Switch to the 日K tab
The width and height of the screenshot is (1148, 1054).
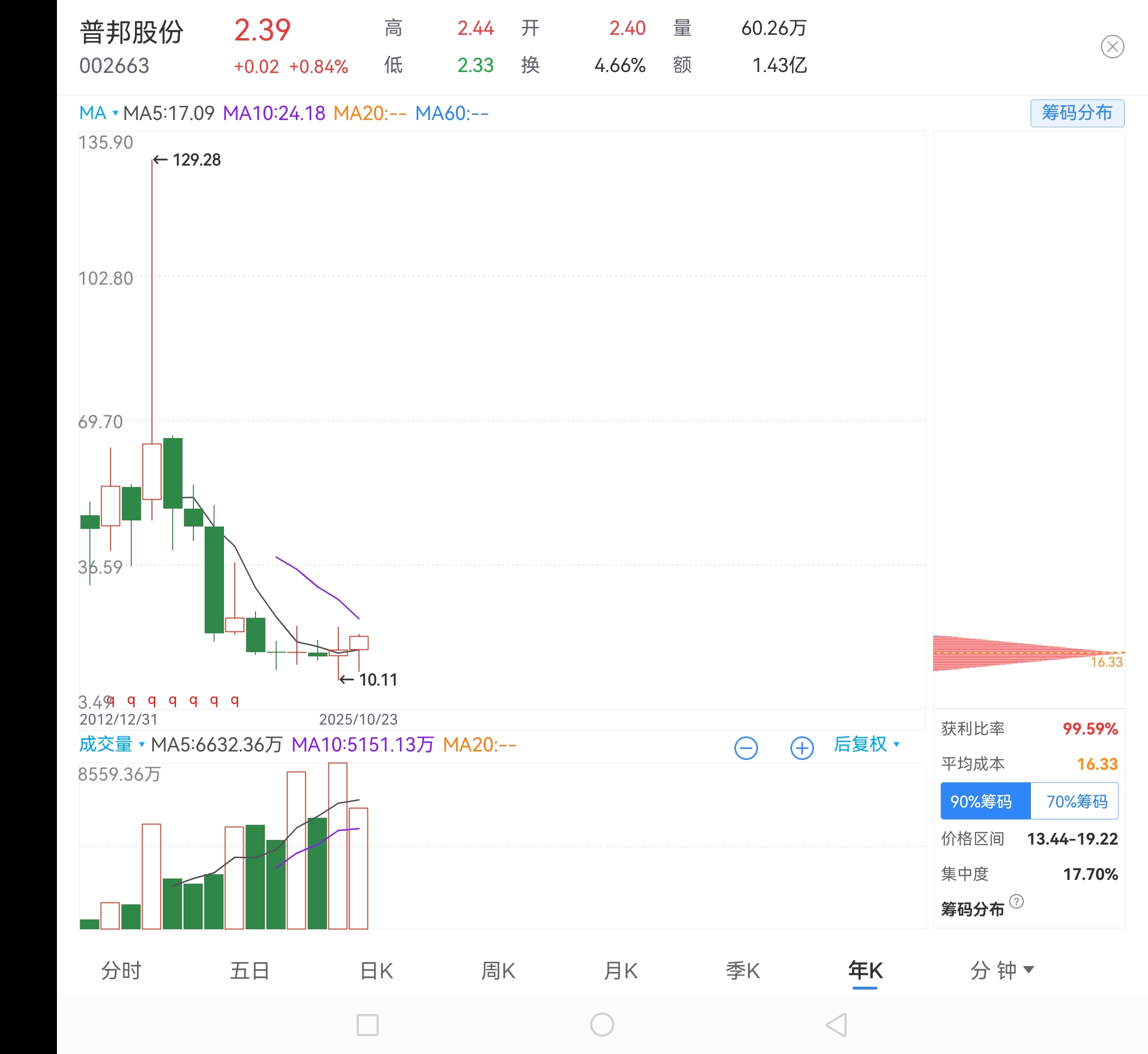point(376,970)
